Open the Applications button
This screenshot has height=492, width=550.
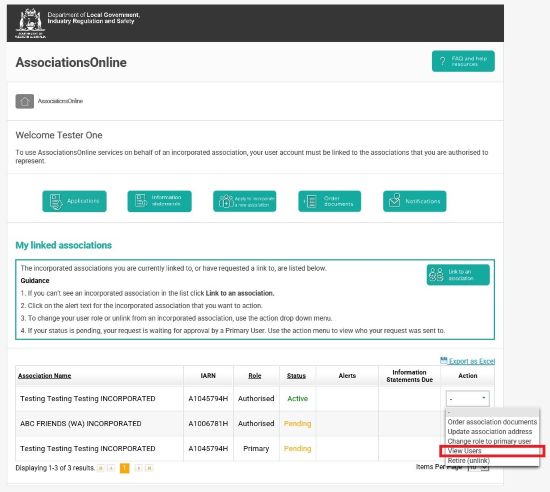[x=74, y=201]
